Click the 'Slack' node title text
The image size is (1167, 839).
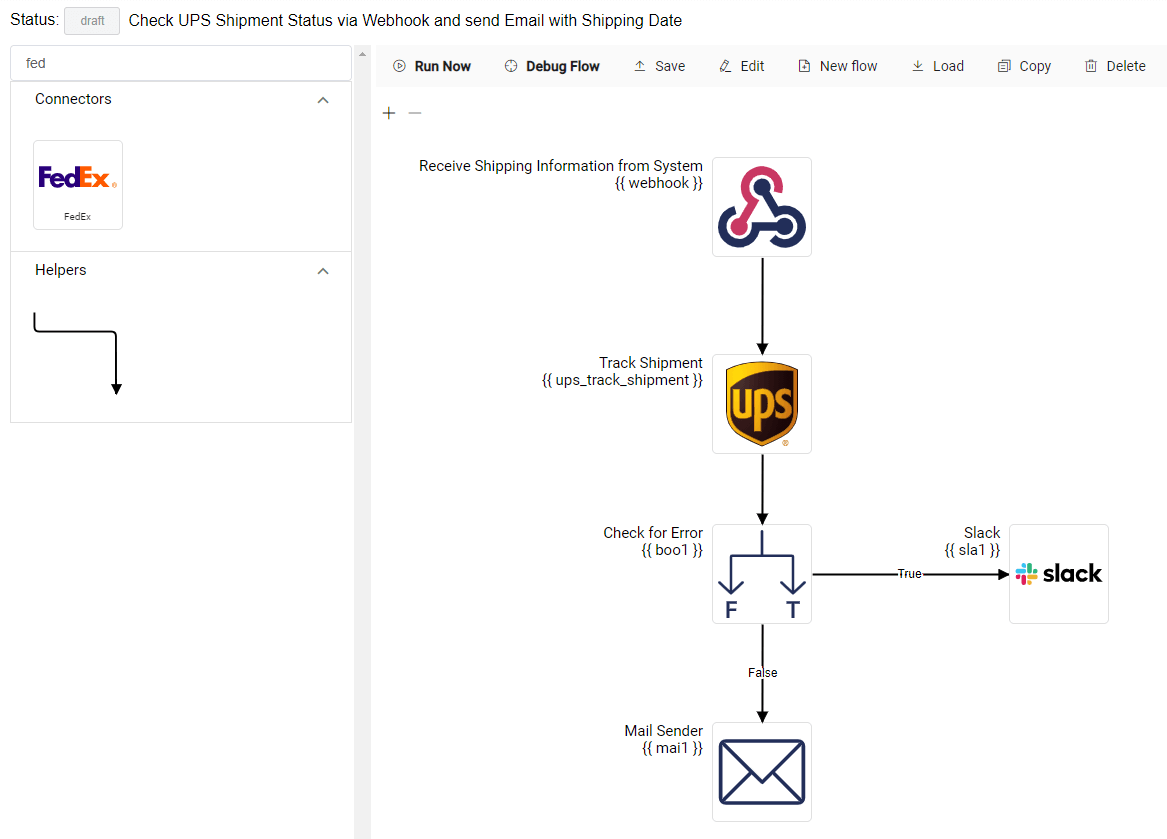(982, 533)
